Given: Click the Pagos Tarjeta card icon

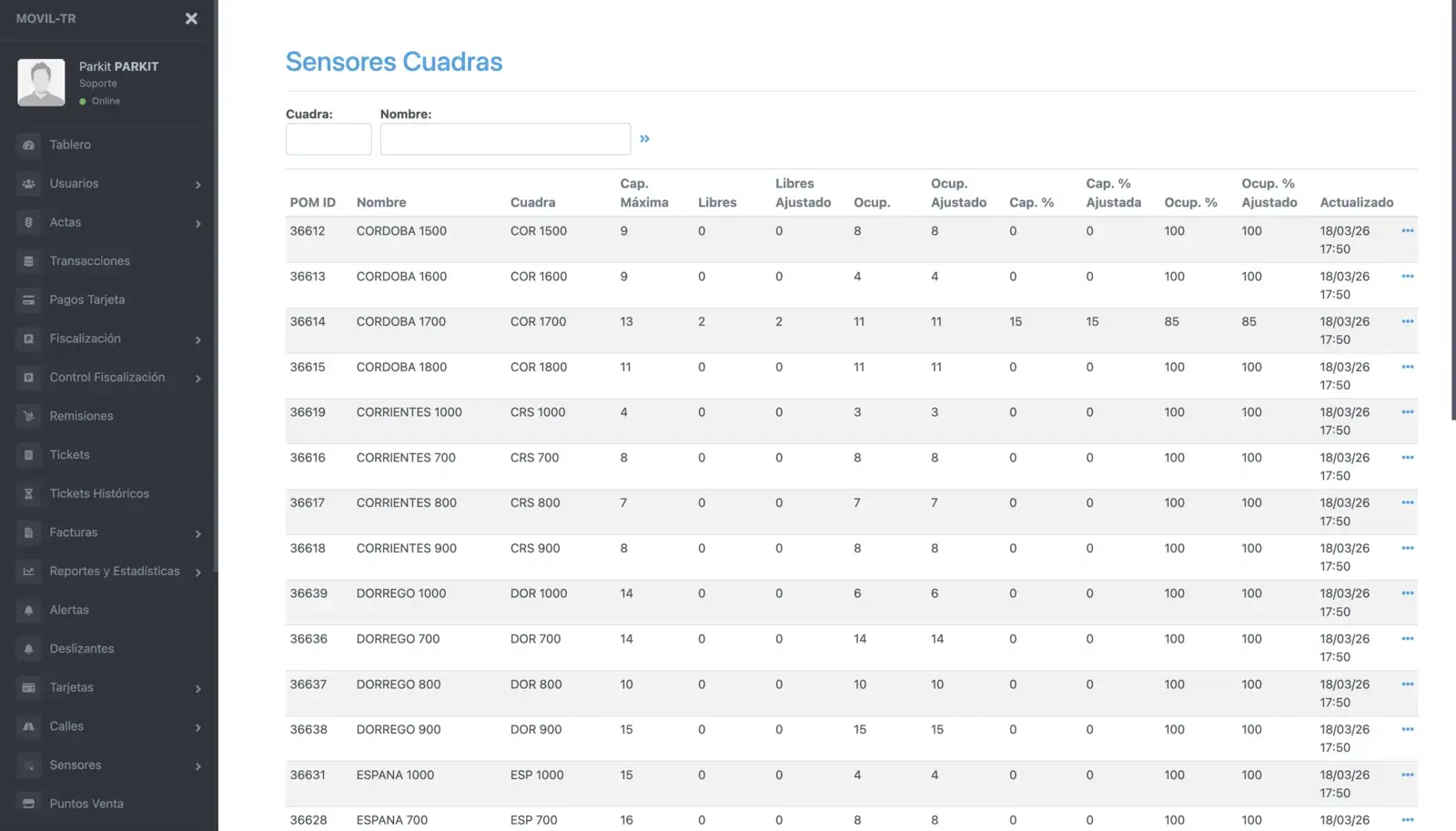Looking at the screenshot, I should 28,299.
